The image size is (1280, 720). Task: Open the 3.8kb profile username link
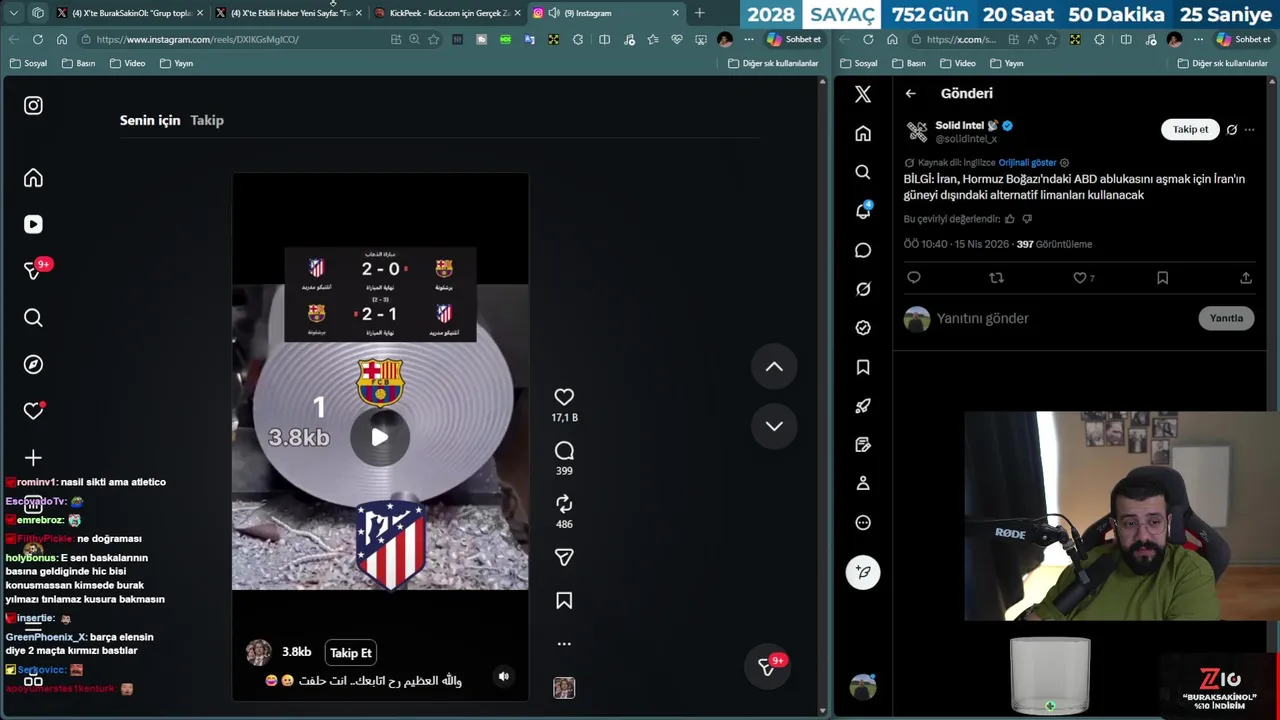click(296, 652)
